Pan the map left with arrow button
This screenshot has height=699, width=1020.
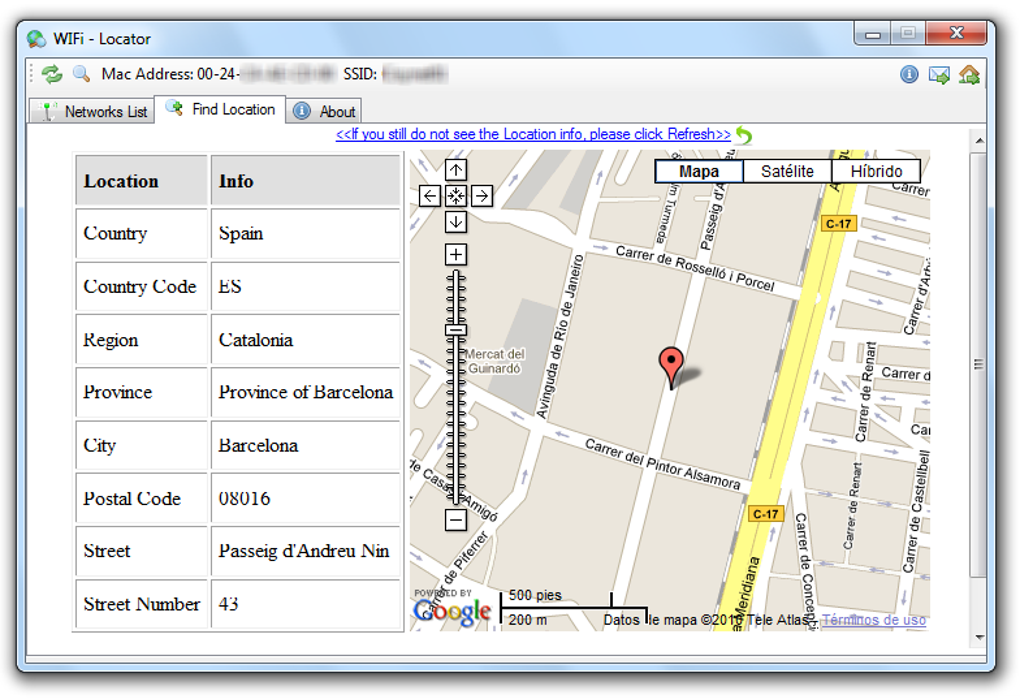click(x=430, y=196)
